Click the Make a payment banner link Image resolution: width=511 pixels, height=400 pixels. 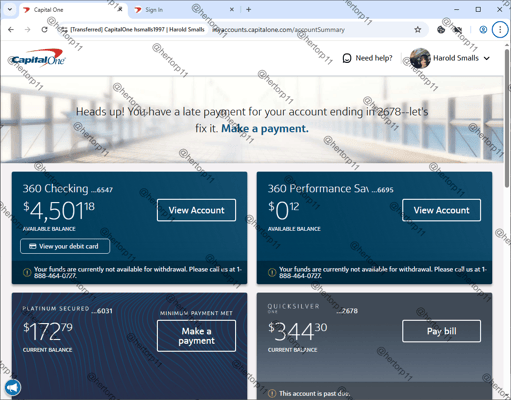pyautogui.click(x=265, y=129)
